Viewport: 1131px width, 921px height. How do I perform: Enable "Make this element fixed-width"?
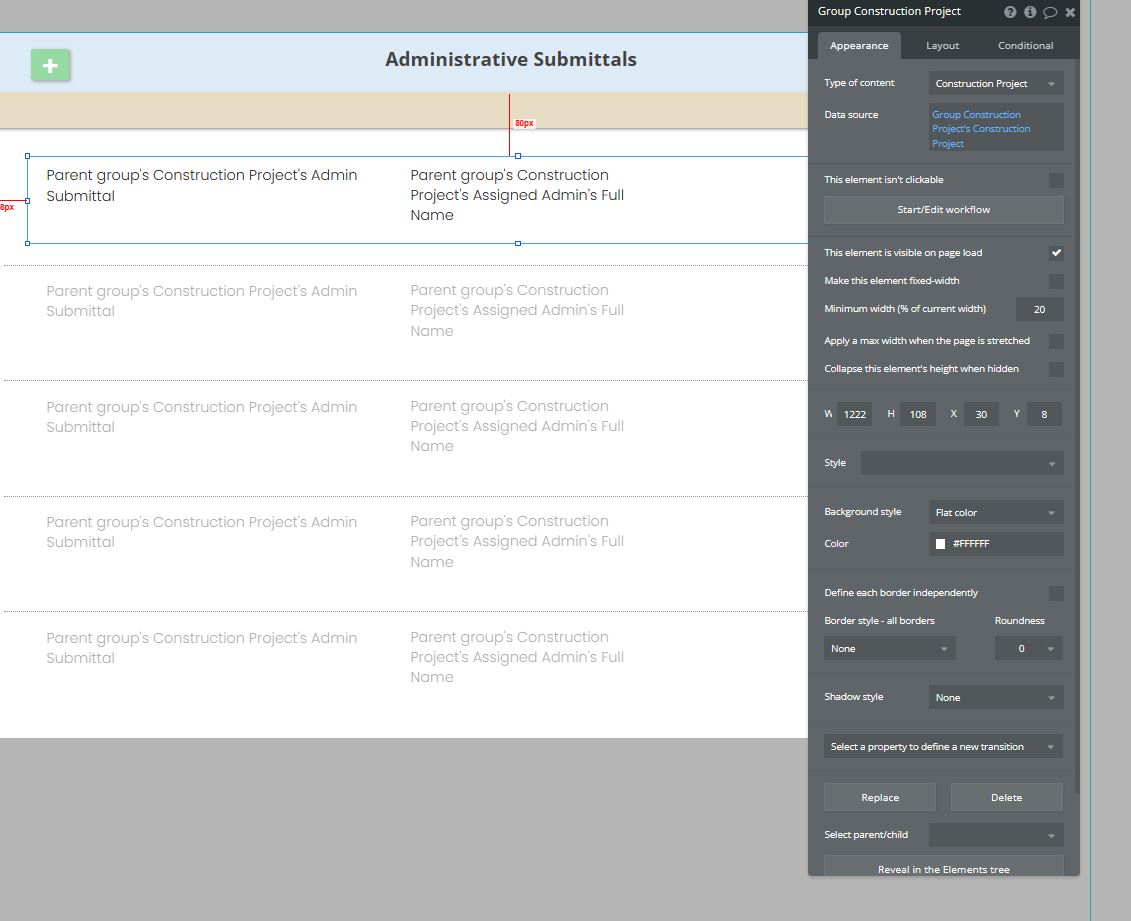(x=1056, y=281)
